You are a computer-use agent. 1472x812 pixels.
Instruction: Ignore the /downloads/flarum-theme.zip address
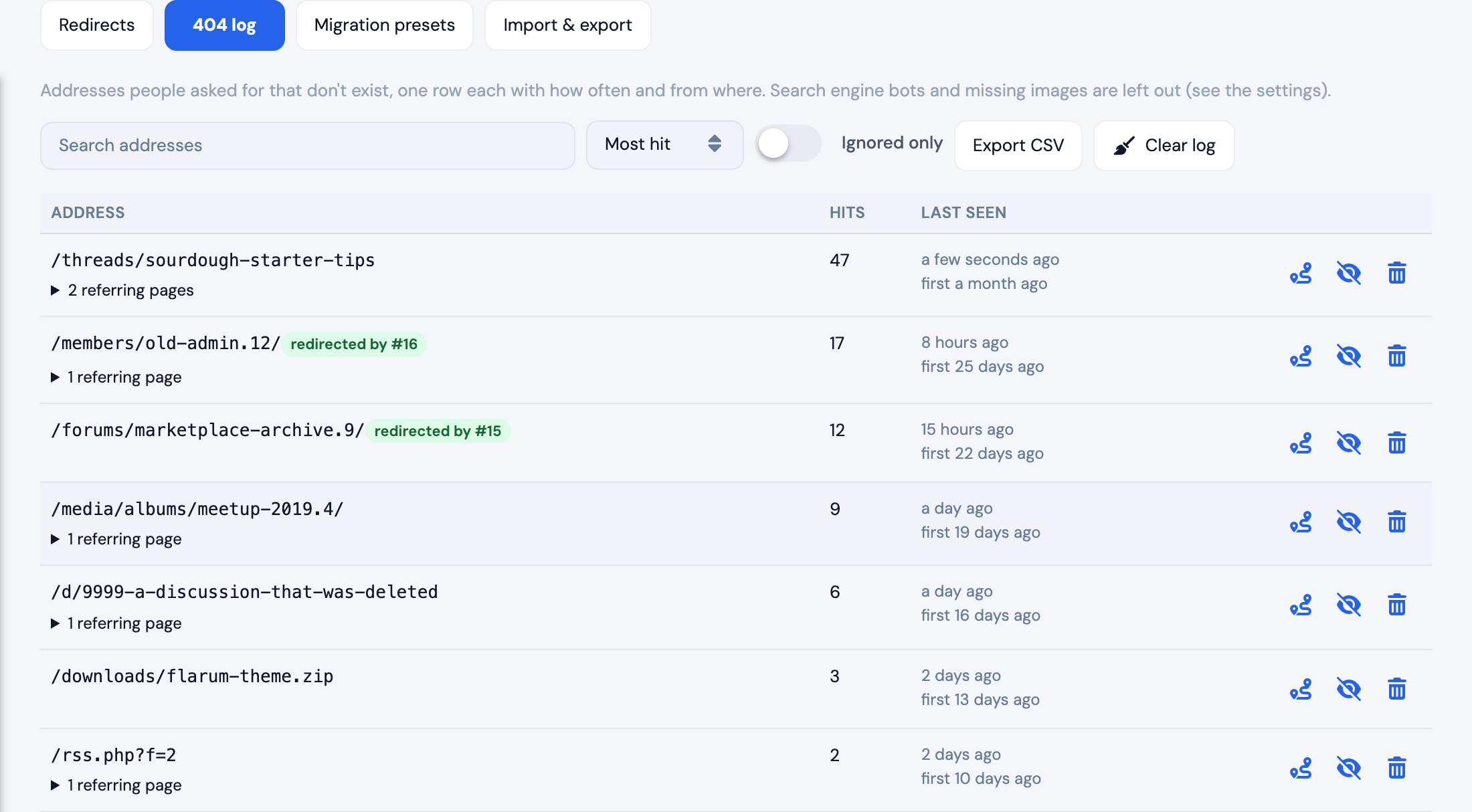1349,690
